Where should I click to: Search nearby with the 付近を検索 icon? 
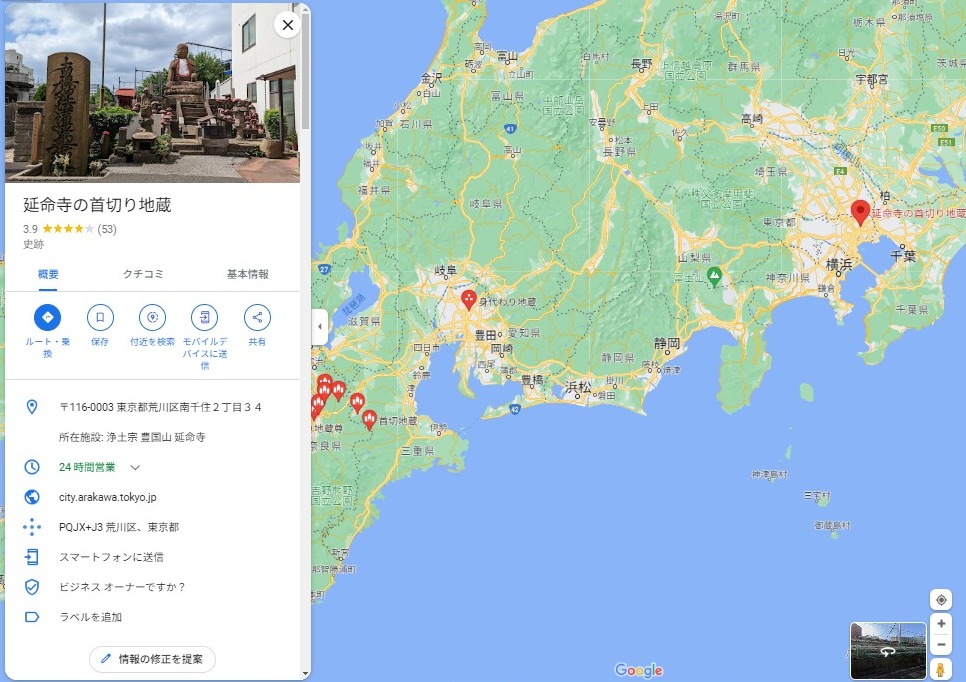[152, 318]
